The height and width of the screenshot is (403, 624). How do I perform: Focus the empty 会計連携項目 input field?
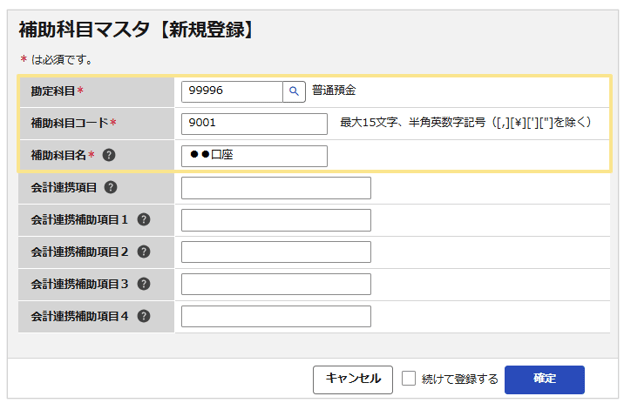click(x=276, y=188)
